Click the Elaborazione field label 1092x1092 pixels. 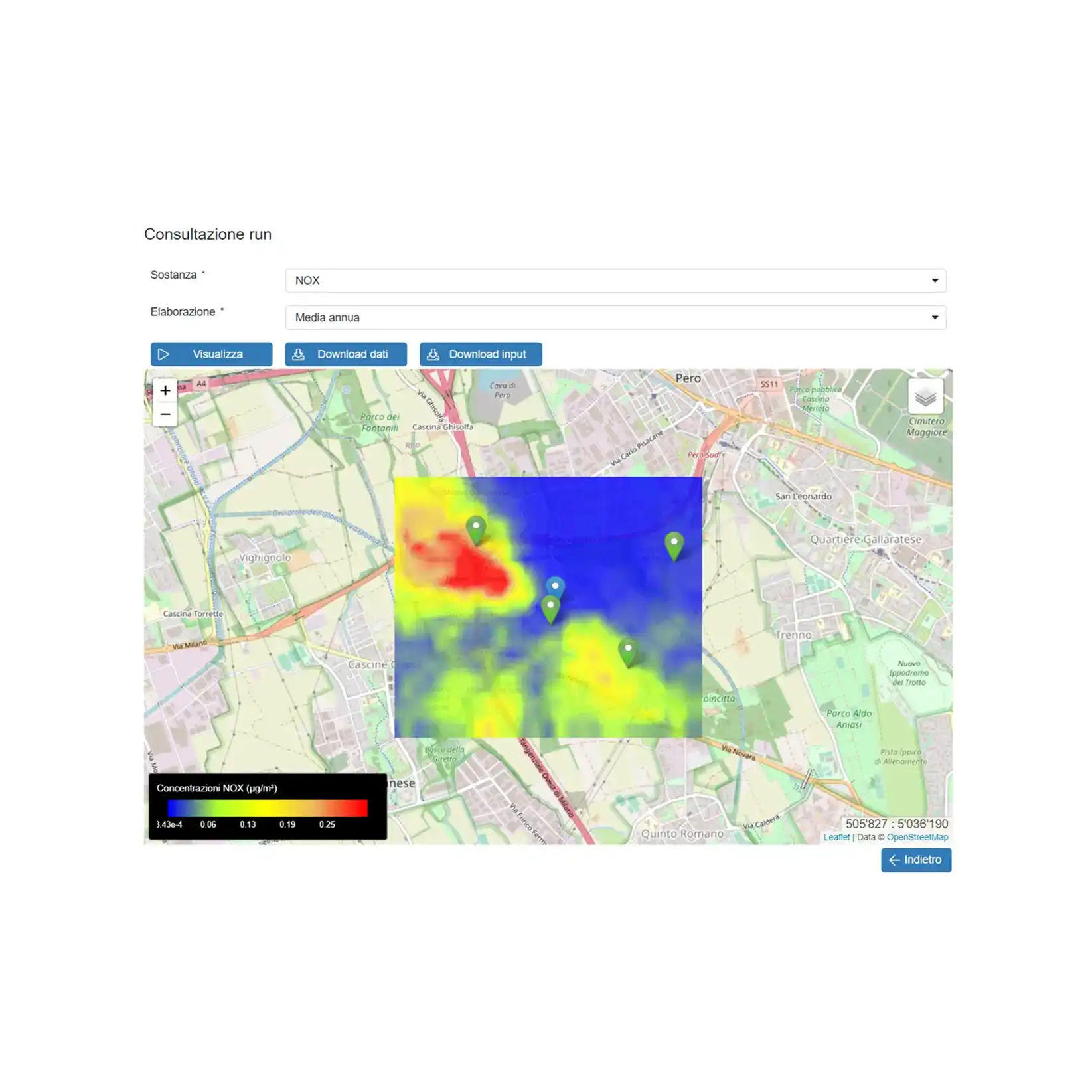click(183, 312)
